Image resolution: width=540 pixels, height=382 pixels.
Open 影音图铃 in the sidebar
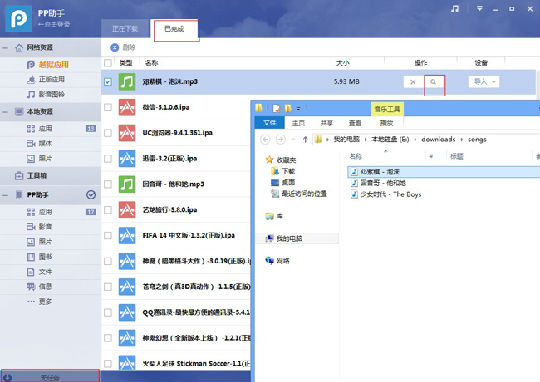coord(51,94)
